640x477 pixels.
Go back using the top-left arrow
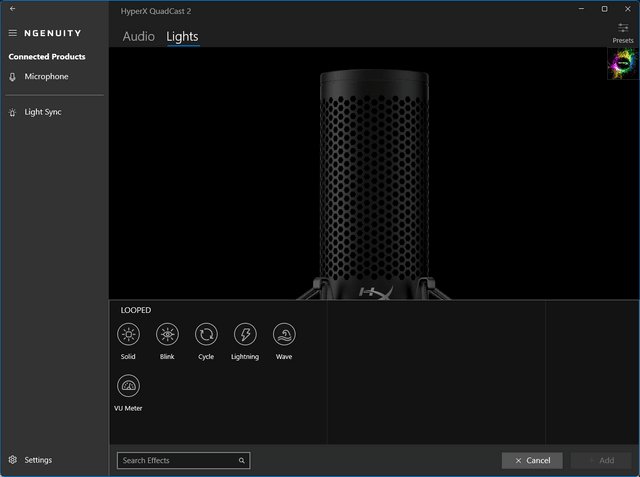[x=13, y=9]
